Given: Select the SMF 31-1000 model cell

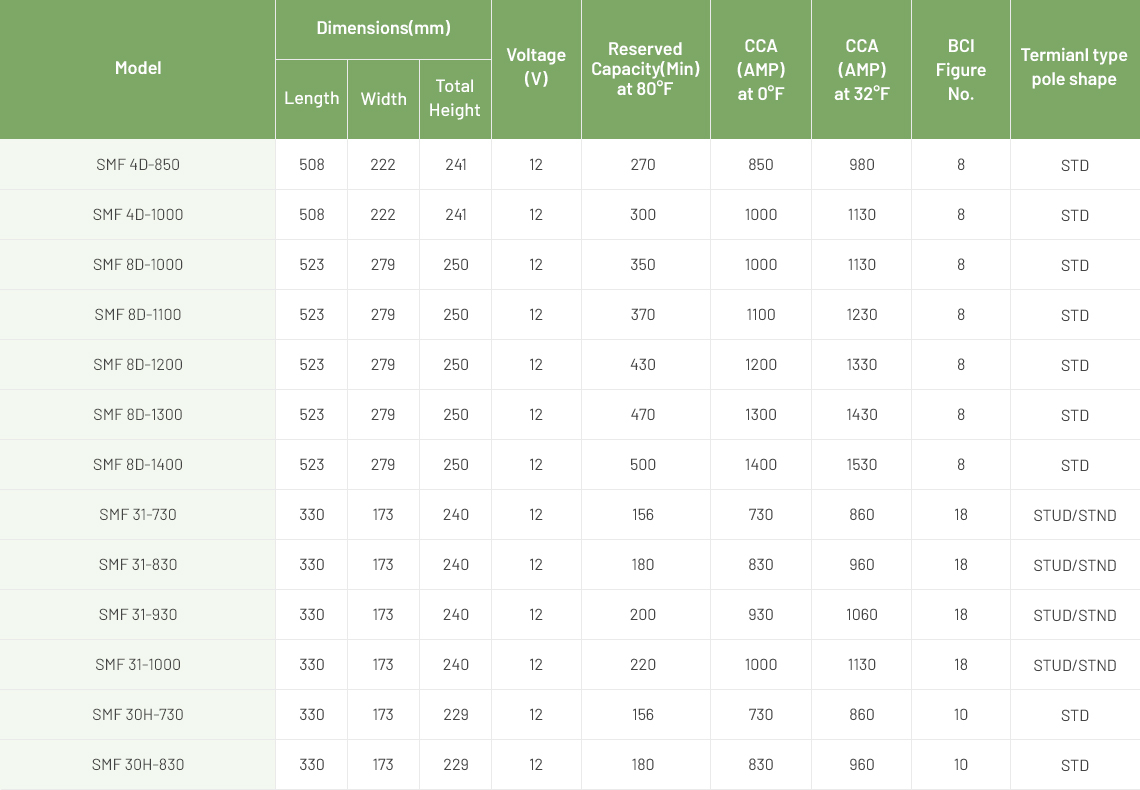Looking at the screenshot, I should 137,665.
